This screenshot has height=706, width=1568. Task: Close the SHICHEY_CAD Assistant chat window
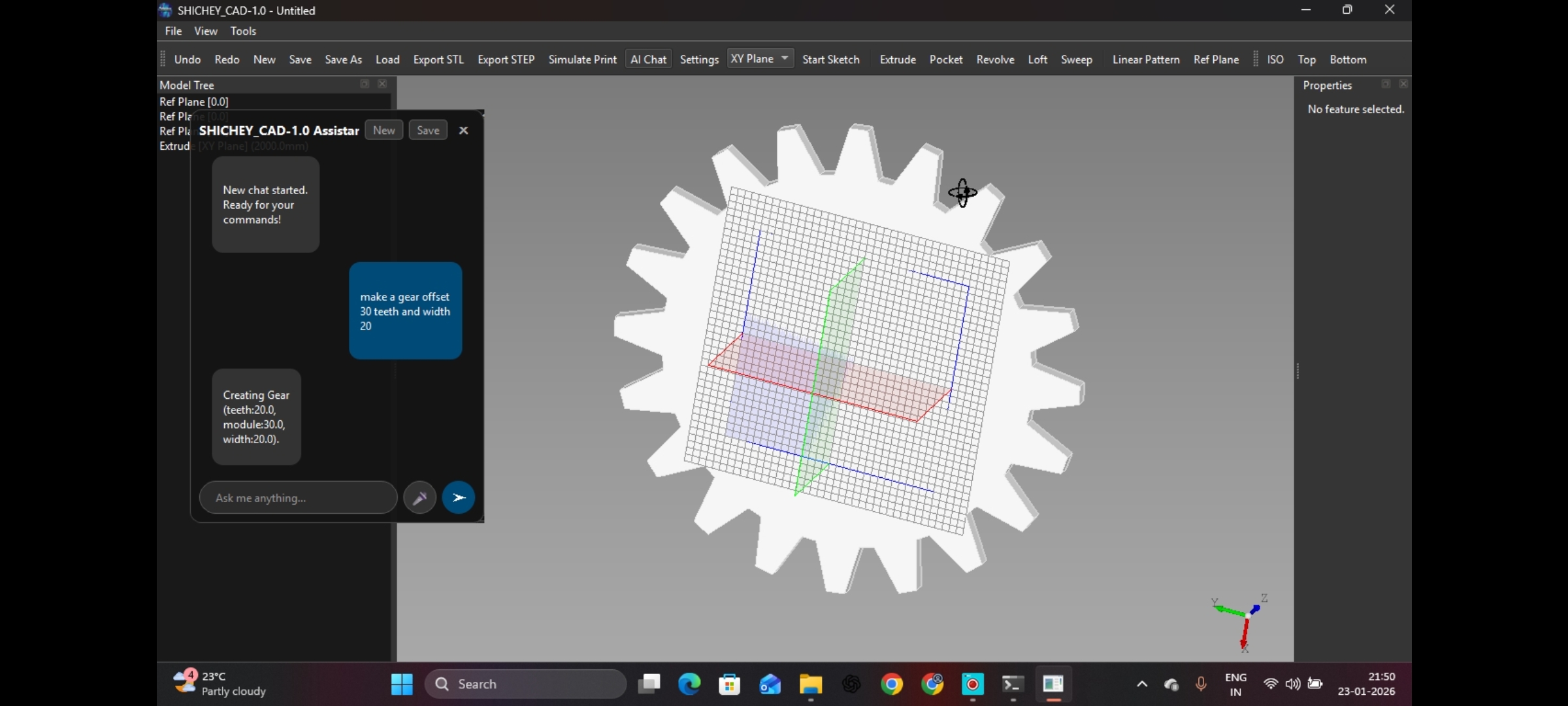point(463,130)
